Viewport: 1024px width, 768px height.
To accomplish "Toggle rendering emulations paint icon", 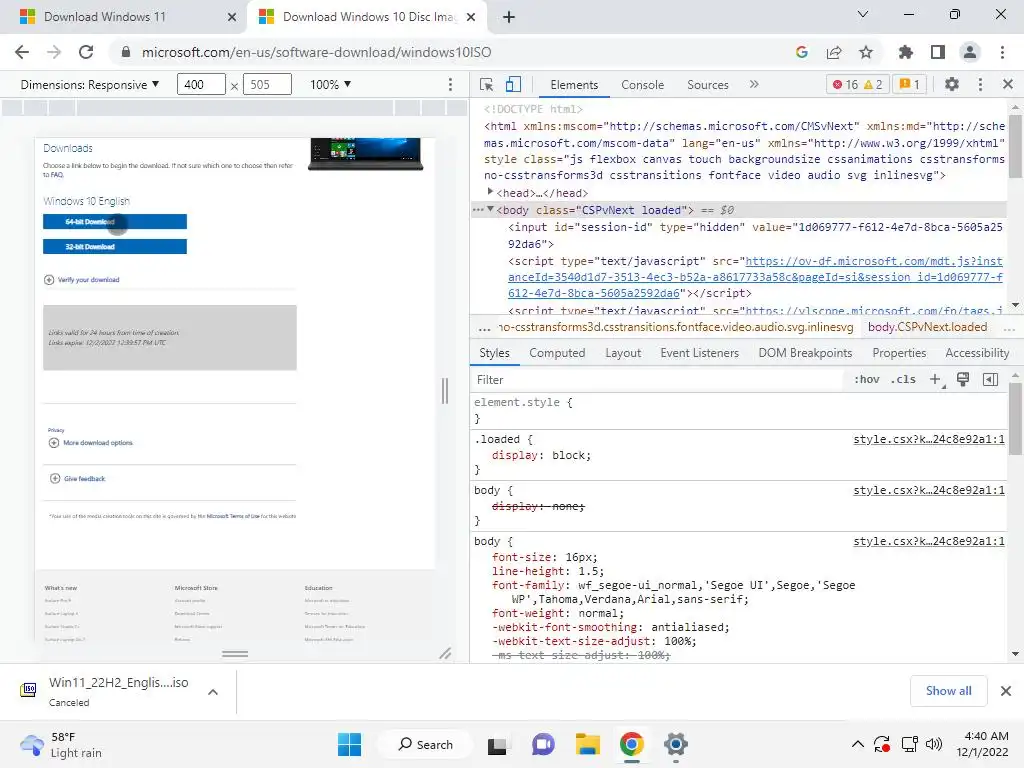I will coord(963,379).
